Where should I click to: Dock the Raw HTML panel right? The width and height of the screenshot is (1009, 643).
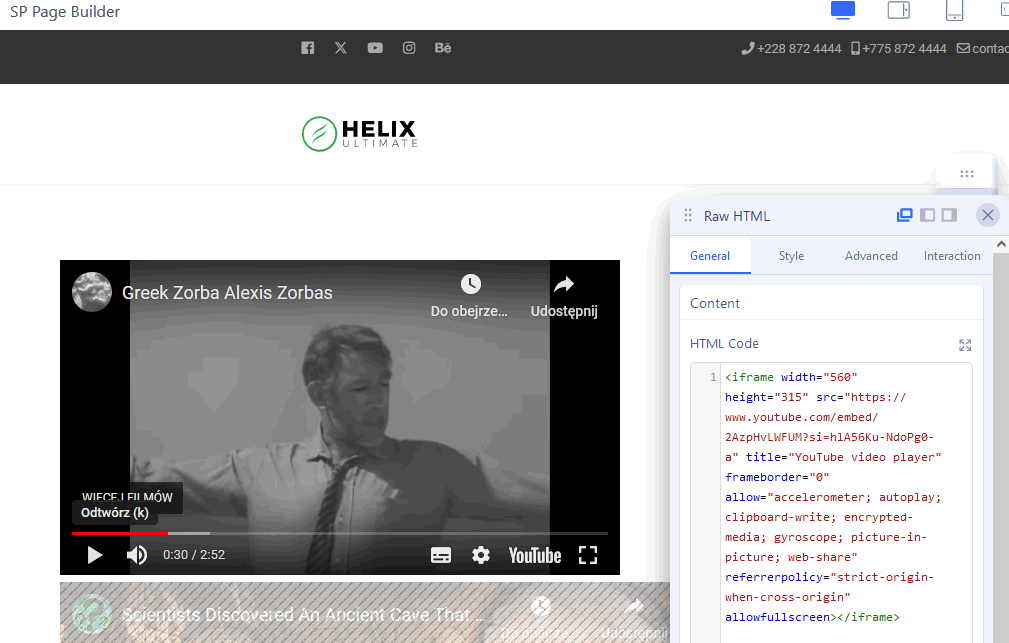pyautogui.click(x=949, y=215)
